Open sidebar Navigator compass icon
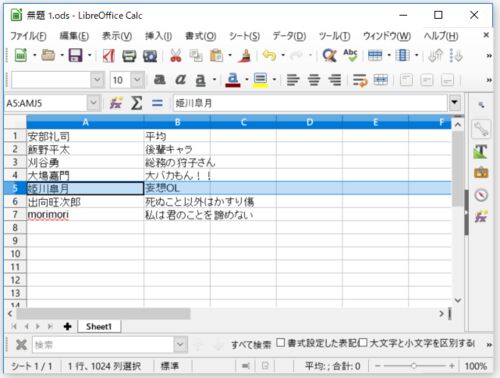500x378 pixels. pyautogui.click(x=481, y=195)
